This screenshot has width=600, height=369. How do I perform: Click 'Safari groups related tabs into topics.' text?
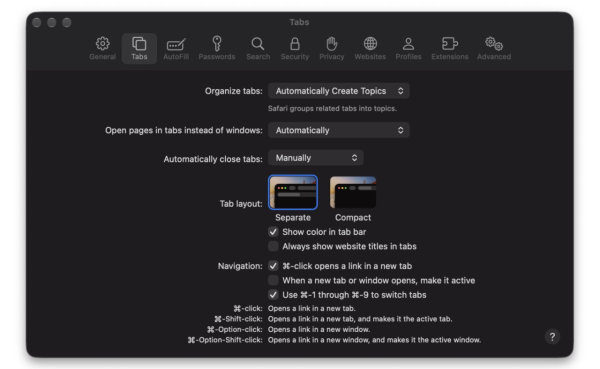point(332,109)
